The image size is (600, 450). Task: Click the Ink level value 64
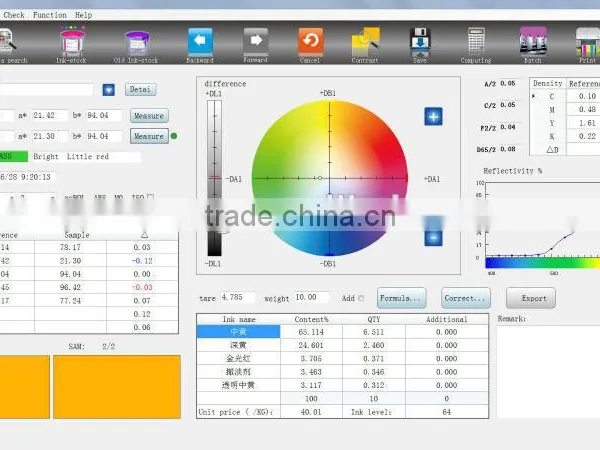(x=447, y=412)
